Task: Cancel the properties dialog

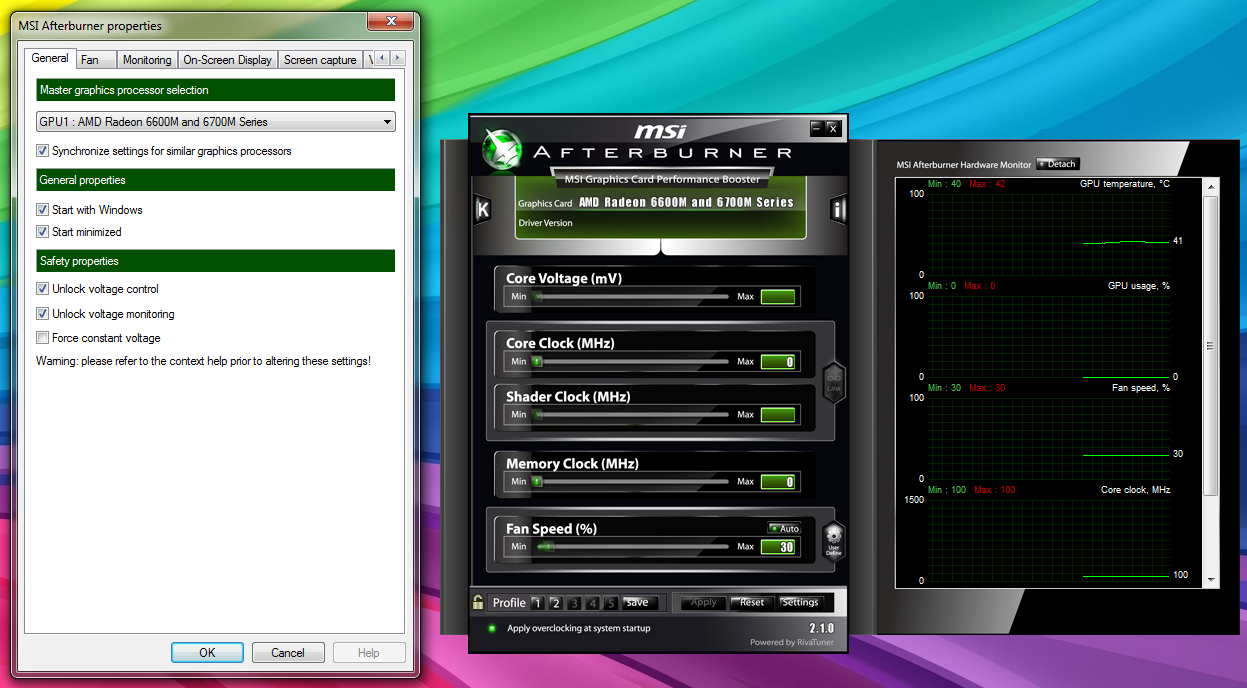Action: click(x=288, y=653)
